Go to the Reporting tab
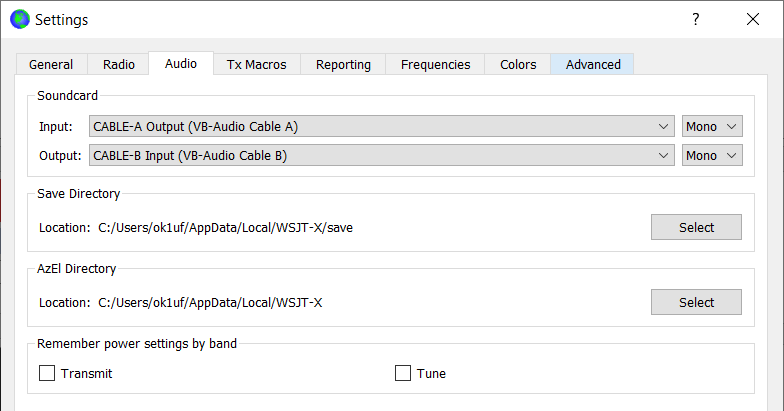Viewport: 784px width, 411px height. 343,64
